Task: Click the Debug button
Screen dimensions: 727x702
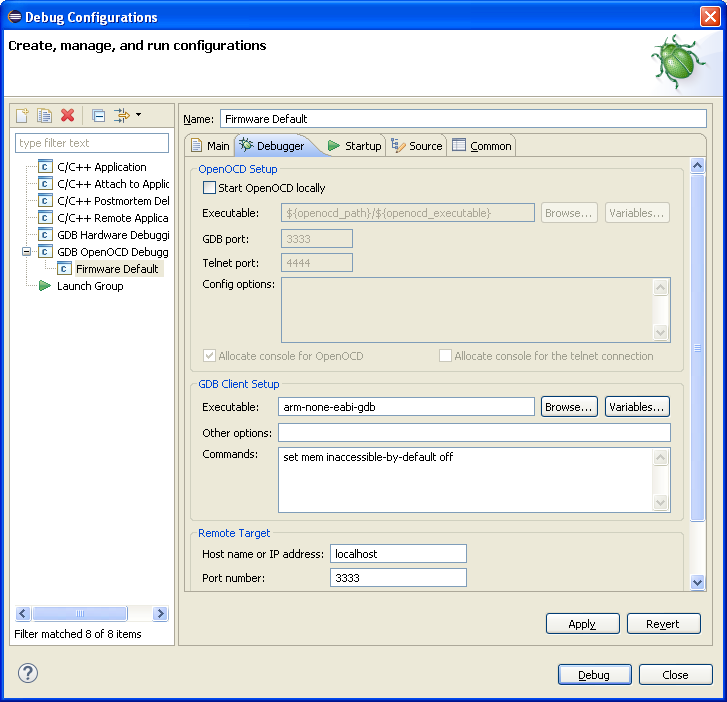Action: (594, 675)
